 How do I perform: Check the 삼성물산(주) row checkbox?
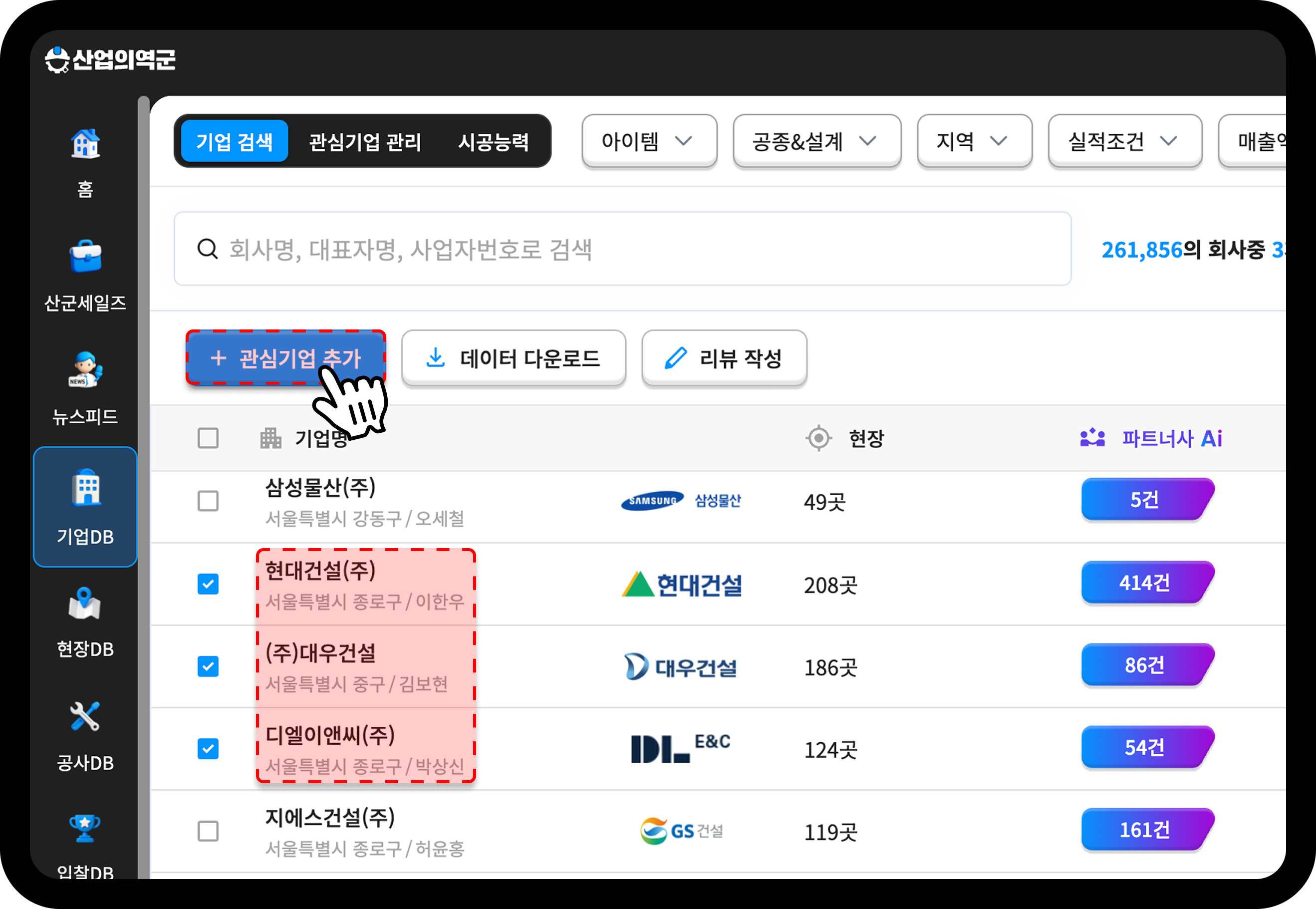pyautogui.click(x=208, y=501)
